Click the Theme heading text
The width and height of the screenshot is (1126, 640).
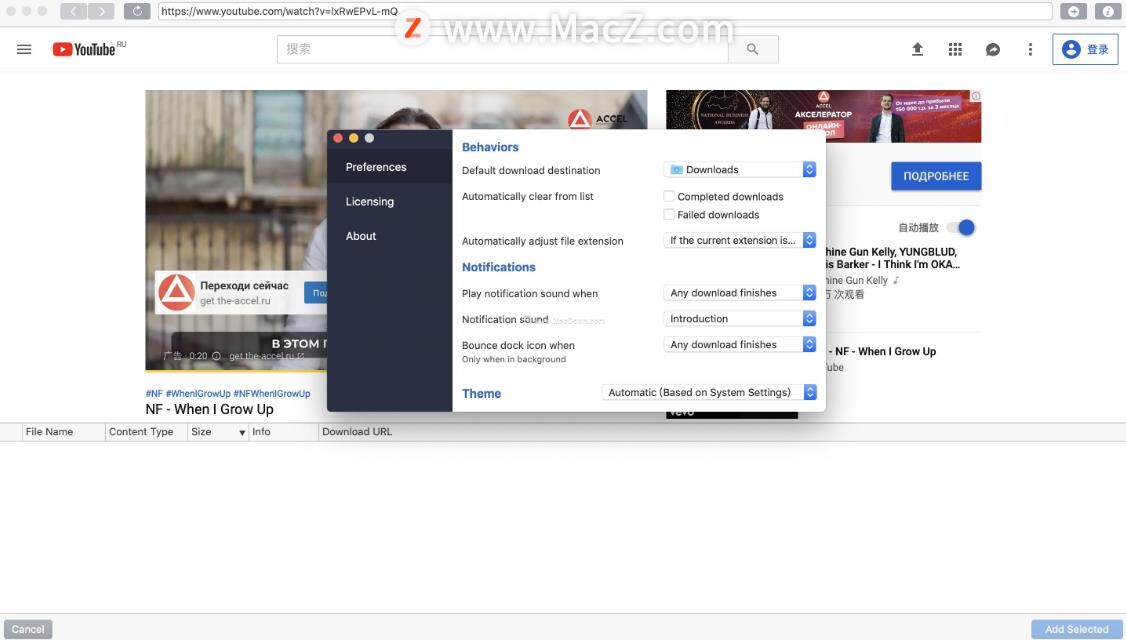(x=481, y=393)
